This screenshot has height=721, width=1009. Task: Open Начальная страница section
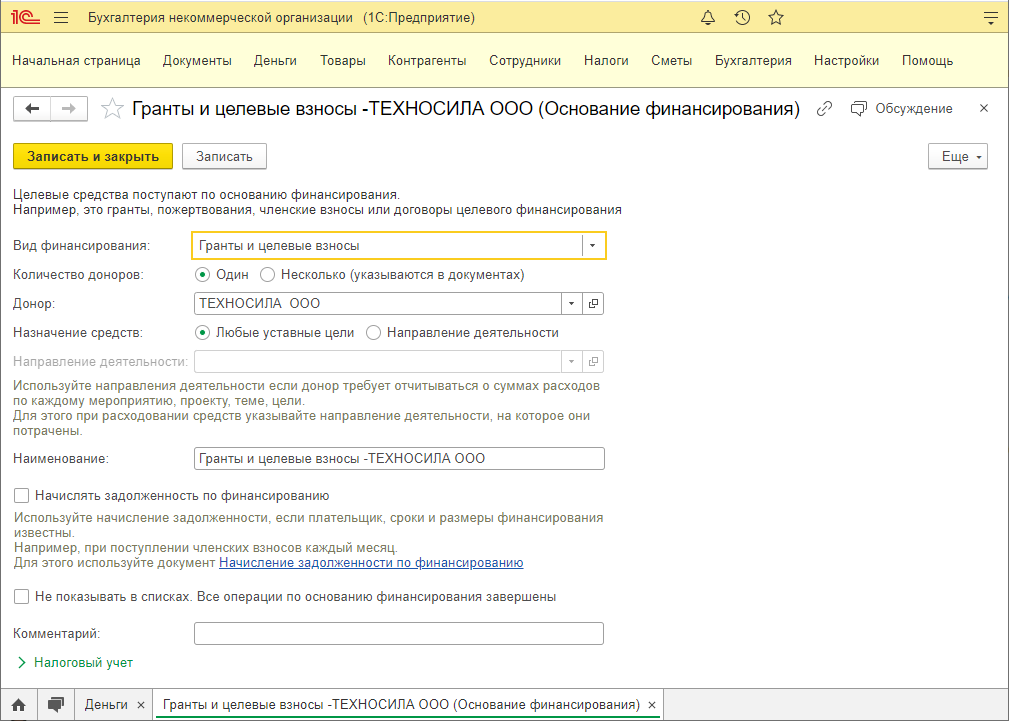coord(76,61)
